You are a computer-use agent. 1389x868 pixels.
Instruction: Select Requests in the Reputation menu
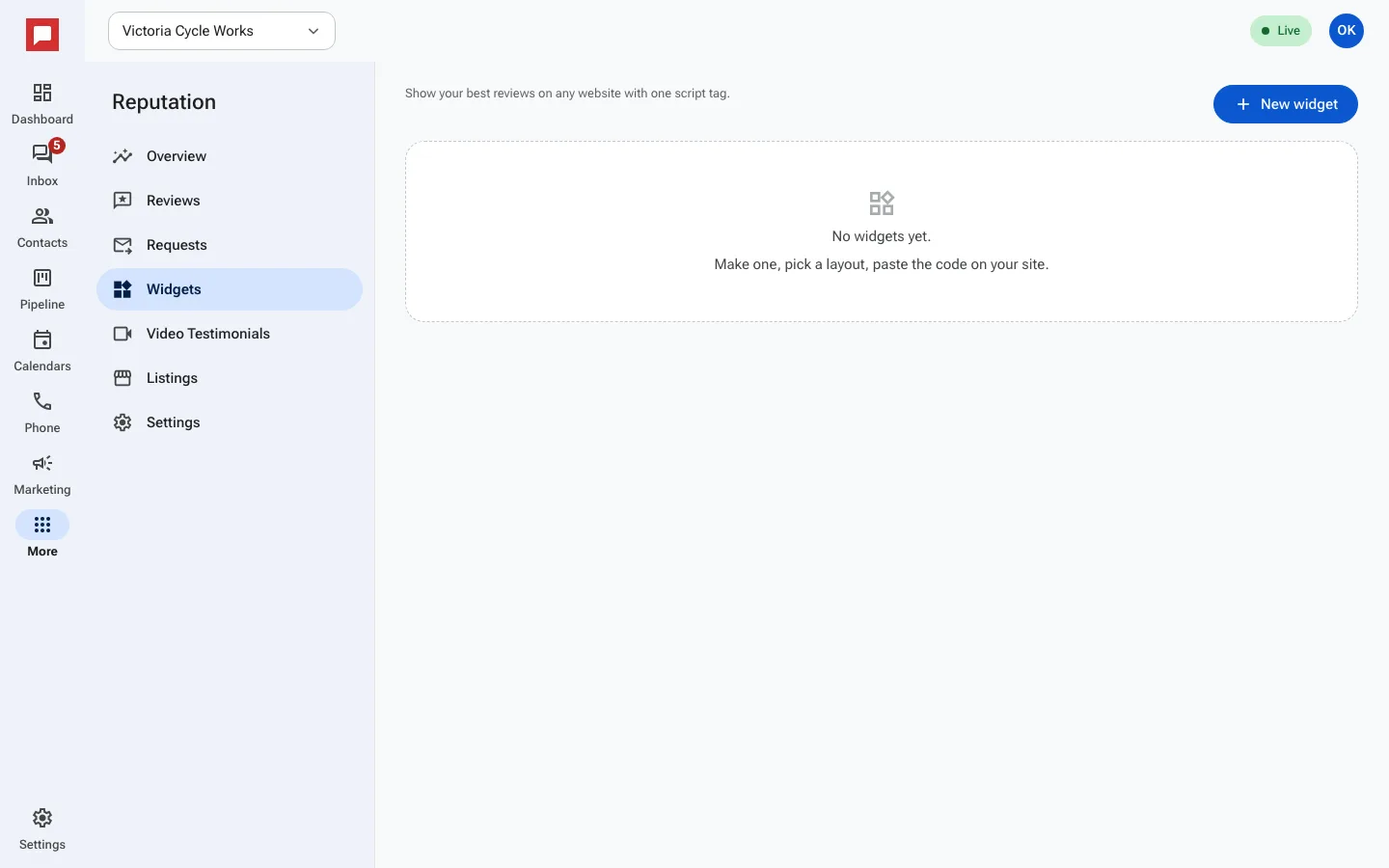pyautogui.click(x=230, y=245)
